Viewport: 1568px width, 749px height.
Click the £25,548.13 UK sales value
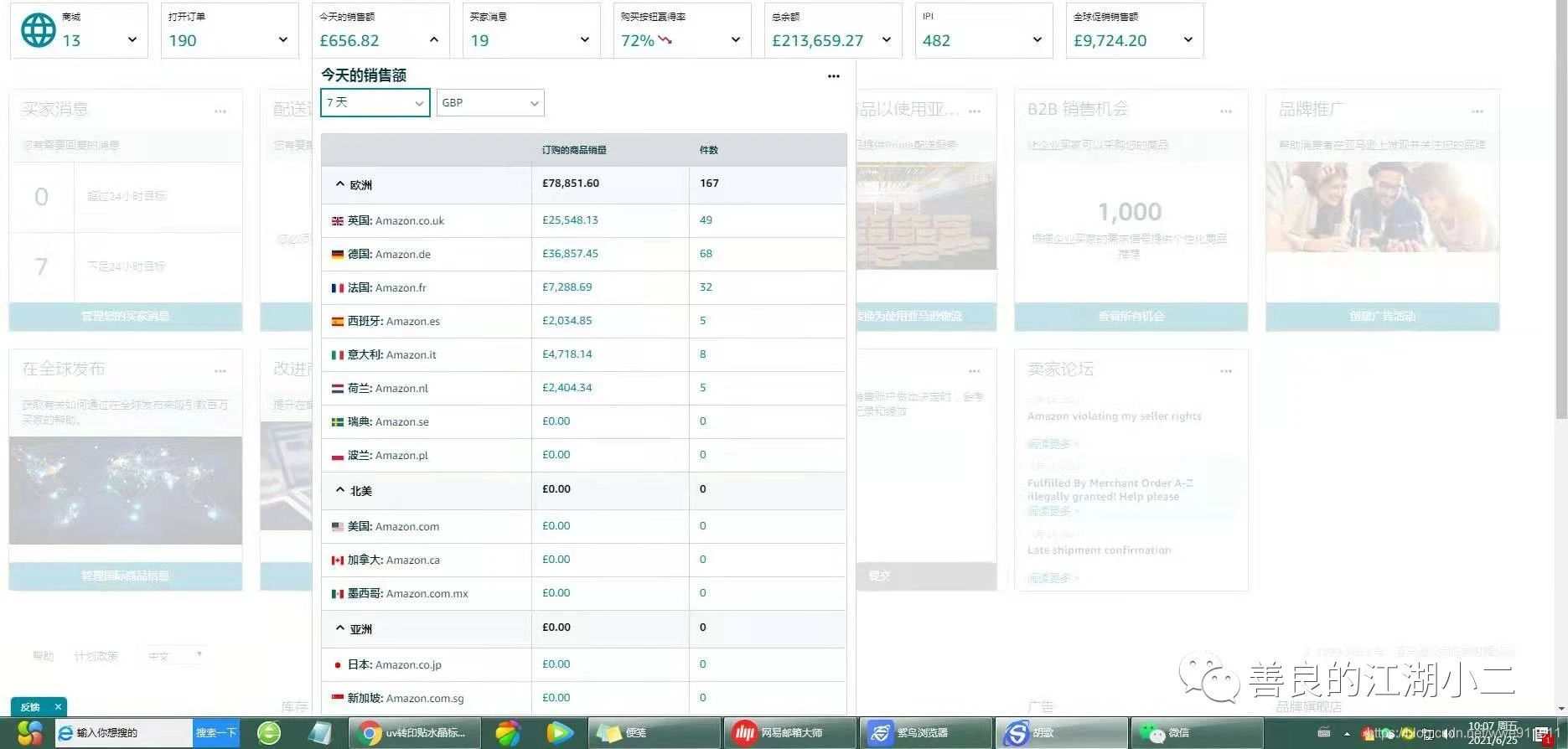[570, 220]
